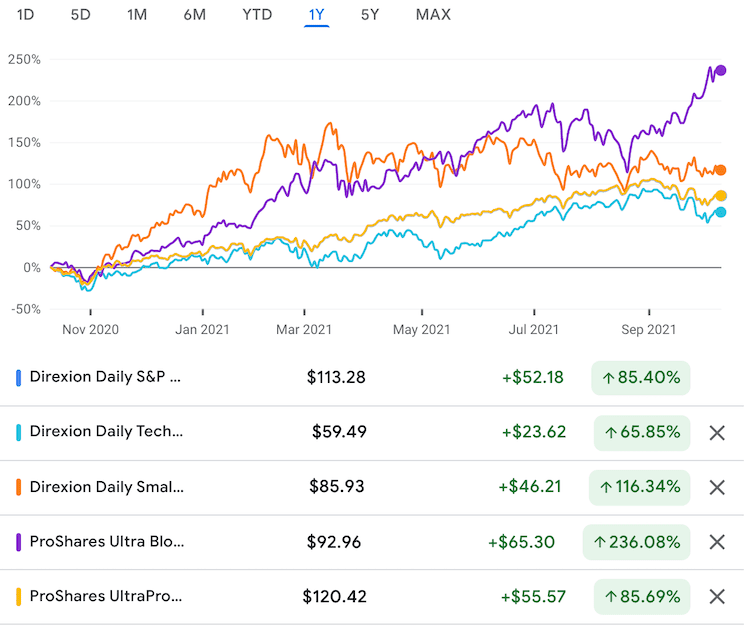
Task: Click the $92.96 price value
Action: pyautogui.click(x=334, y=542)
